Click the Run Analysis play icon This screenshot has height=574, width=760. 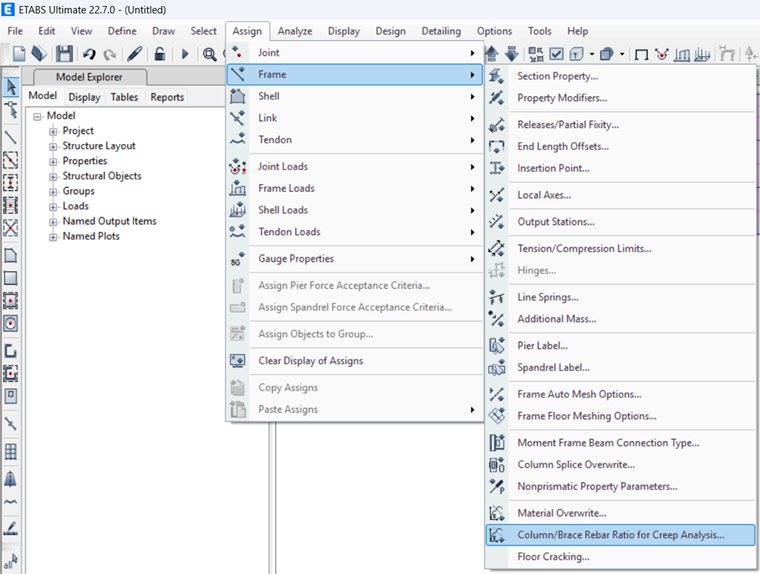tap(185, 54)
